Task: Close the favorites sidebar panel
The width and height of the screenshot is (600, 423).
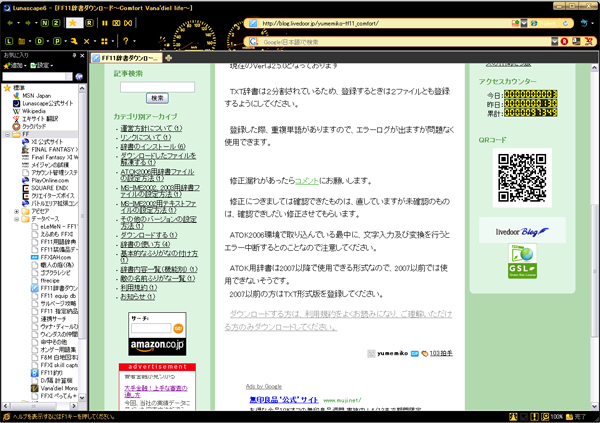Action: click(x=82, y=56)
